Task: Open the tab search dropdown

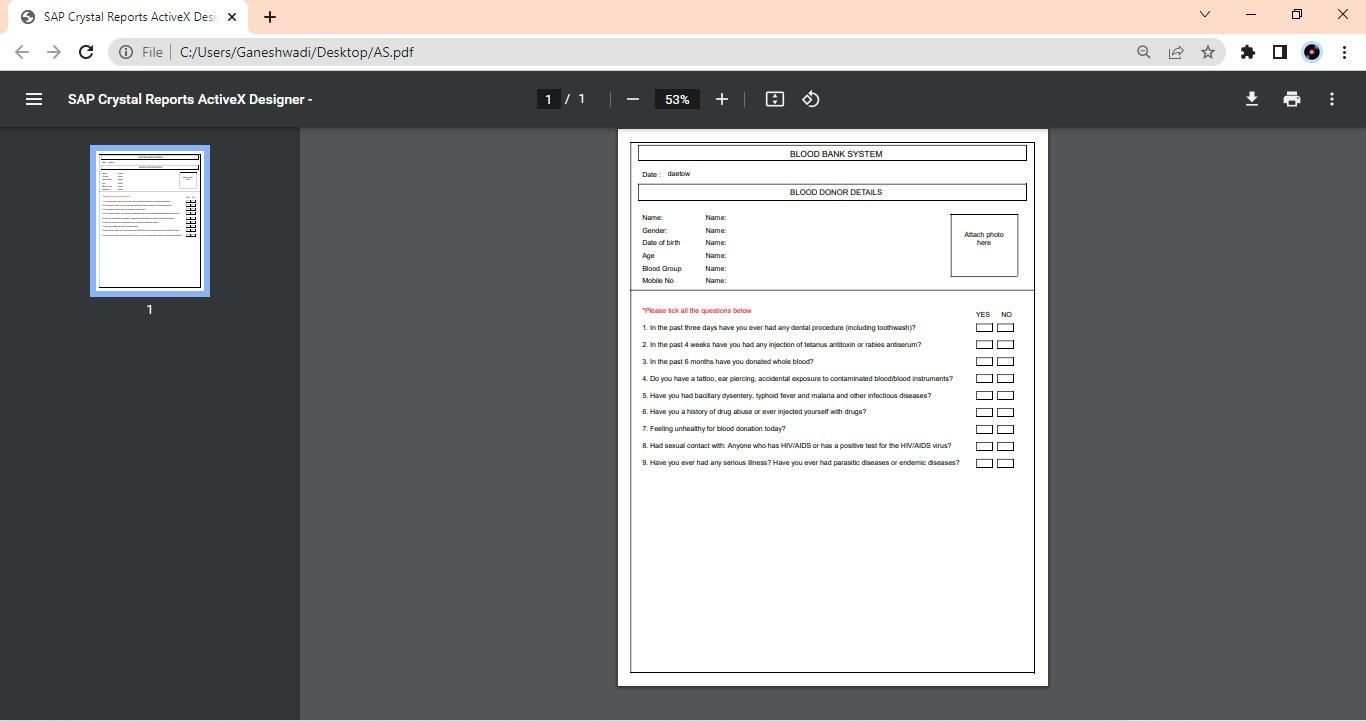Action: pos(1205,14)
